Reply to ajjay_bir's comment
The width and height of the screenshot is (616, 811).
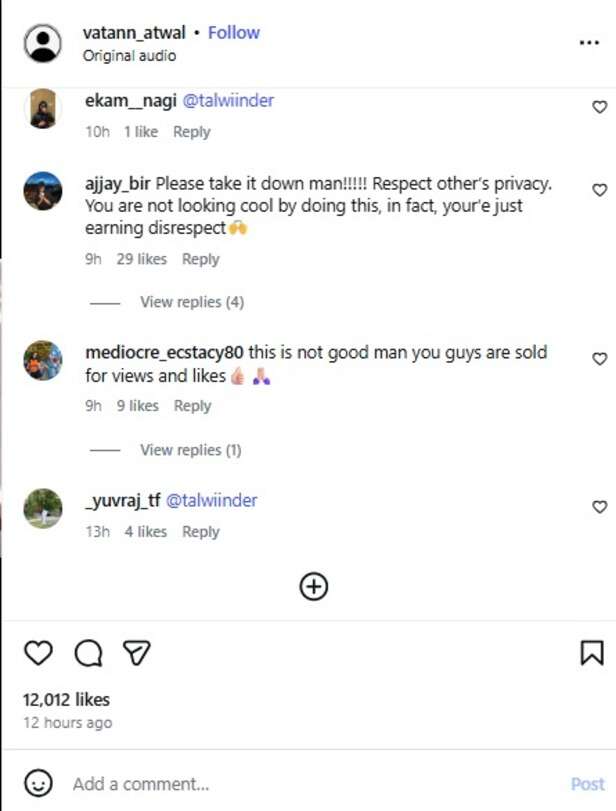point(200,258)
